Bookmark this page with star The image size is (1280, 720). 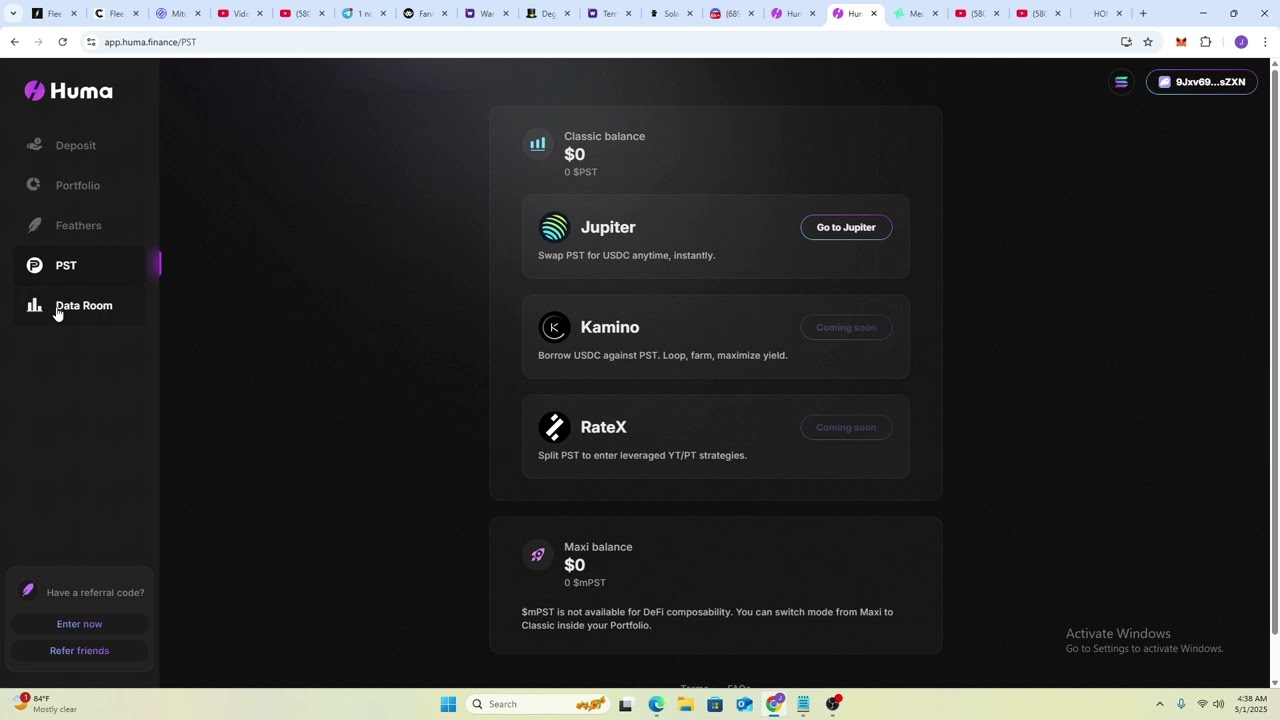[1148, 42]
